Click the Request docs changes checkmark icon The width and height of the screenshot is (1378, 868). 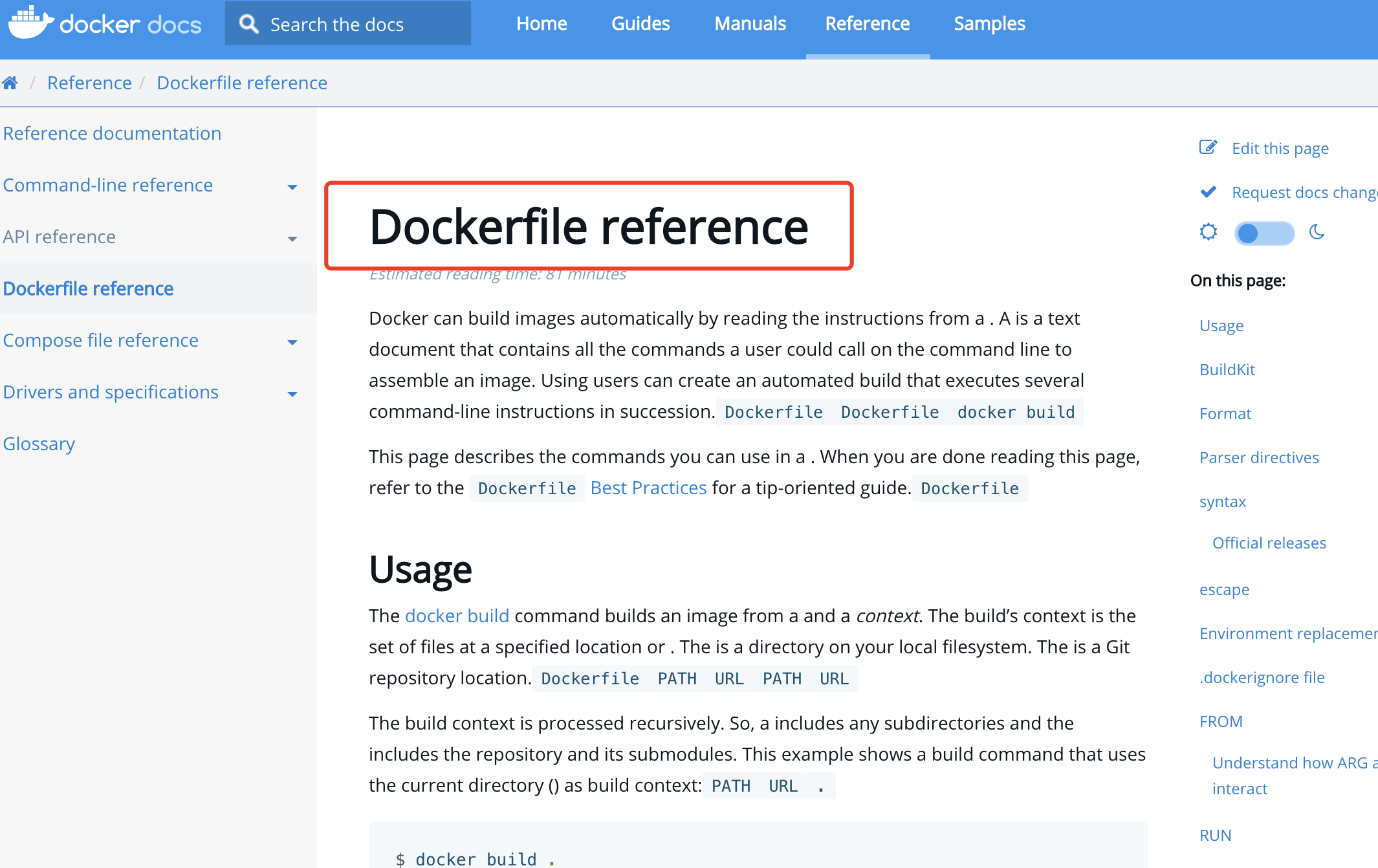tap(1207, 192)
